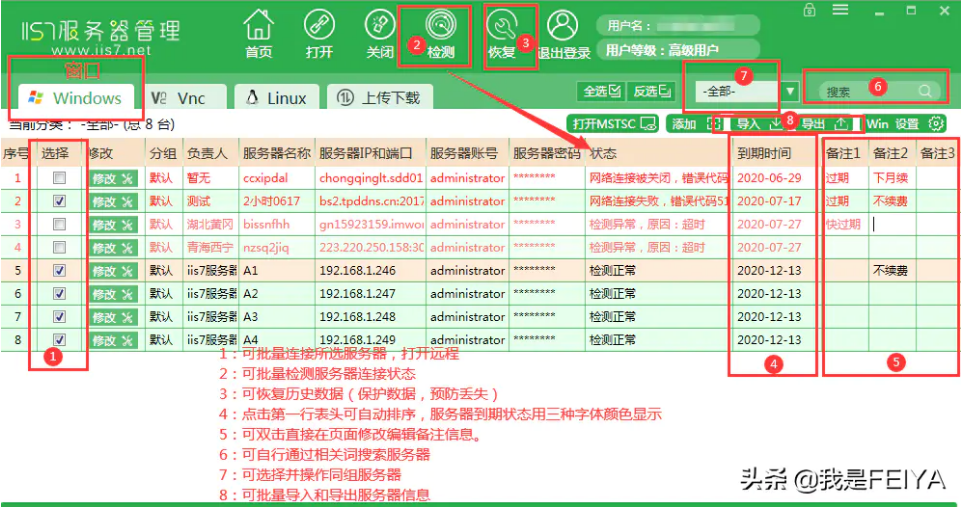Image resolution: width=963 pixels, height=511 pixels.
Task: Click 备注2 cell 下月续
Action: coord(890,178)
